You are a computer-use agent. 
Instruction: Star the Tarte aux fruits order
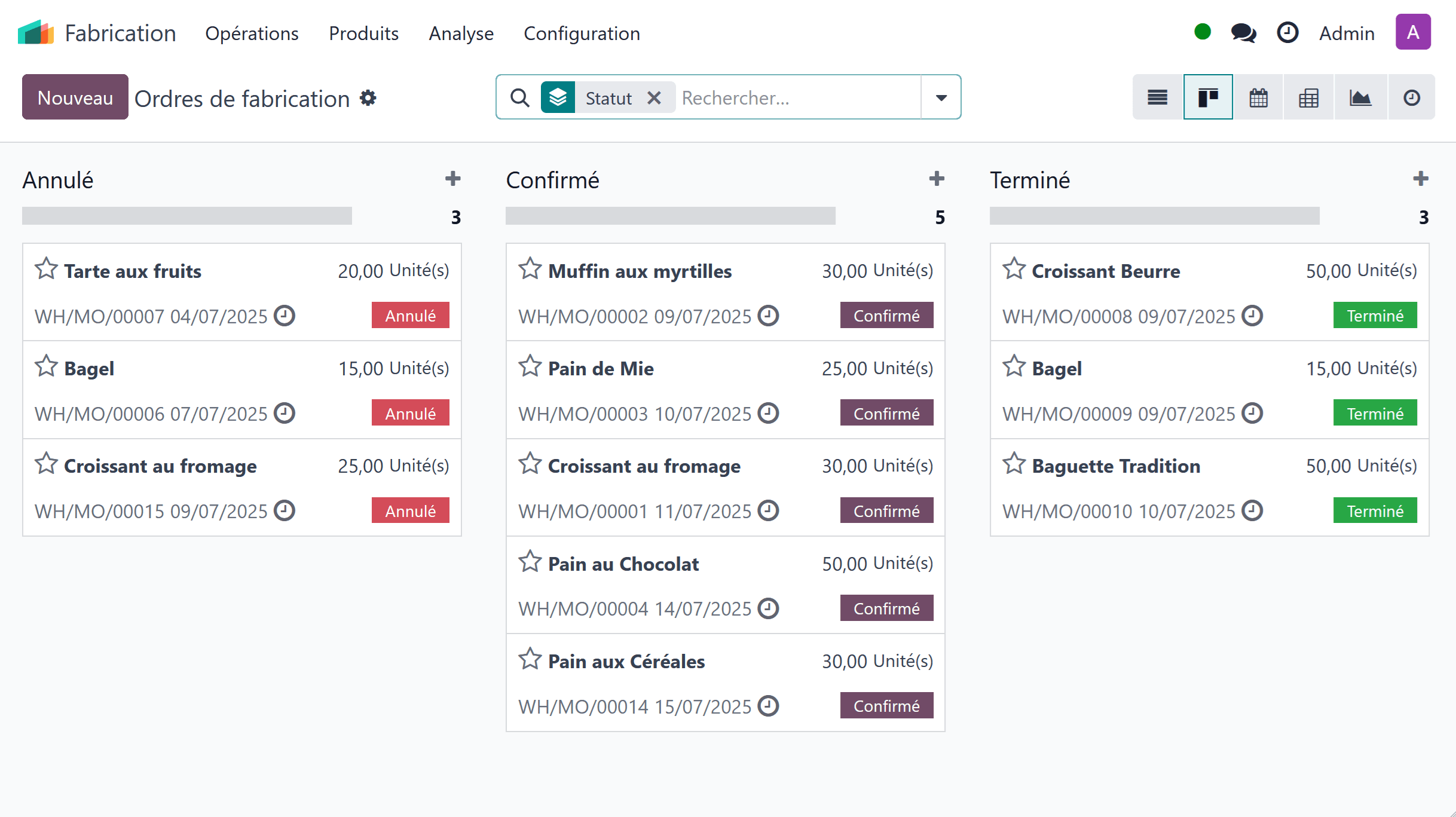[x=46, y=270]
